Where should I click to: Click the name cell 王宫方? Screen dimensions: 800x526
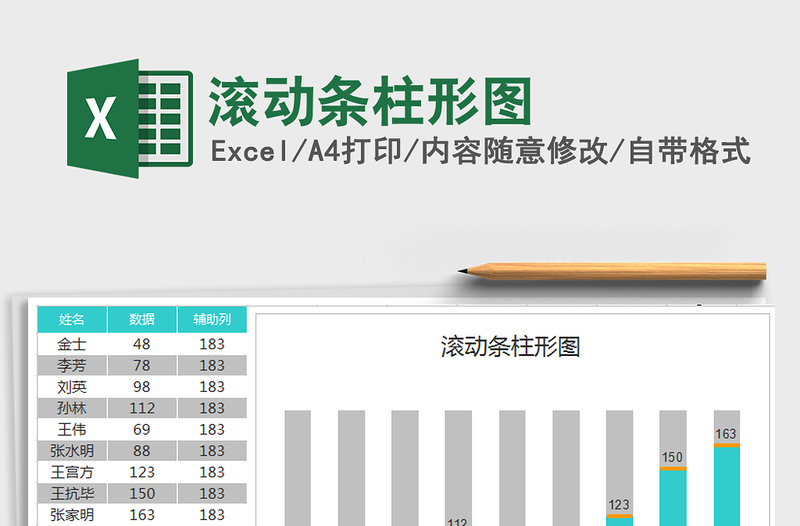point(72,472)
